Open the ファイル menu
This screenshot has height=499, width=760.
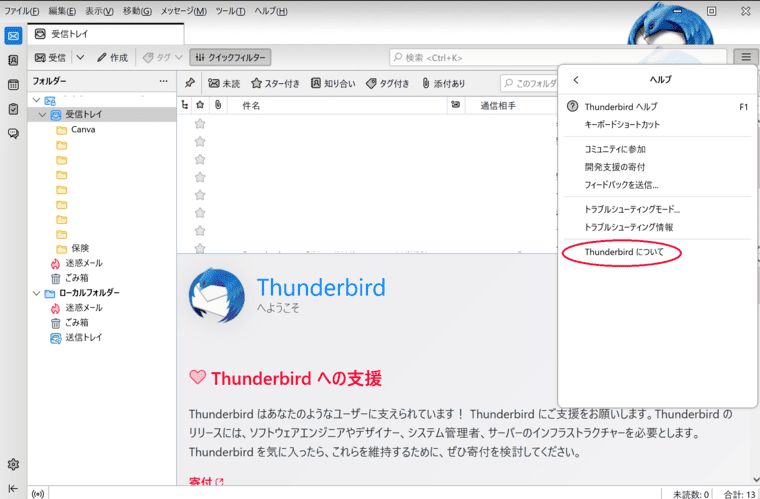[22, 11]
